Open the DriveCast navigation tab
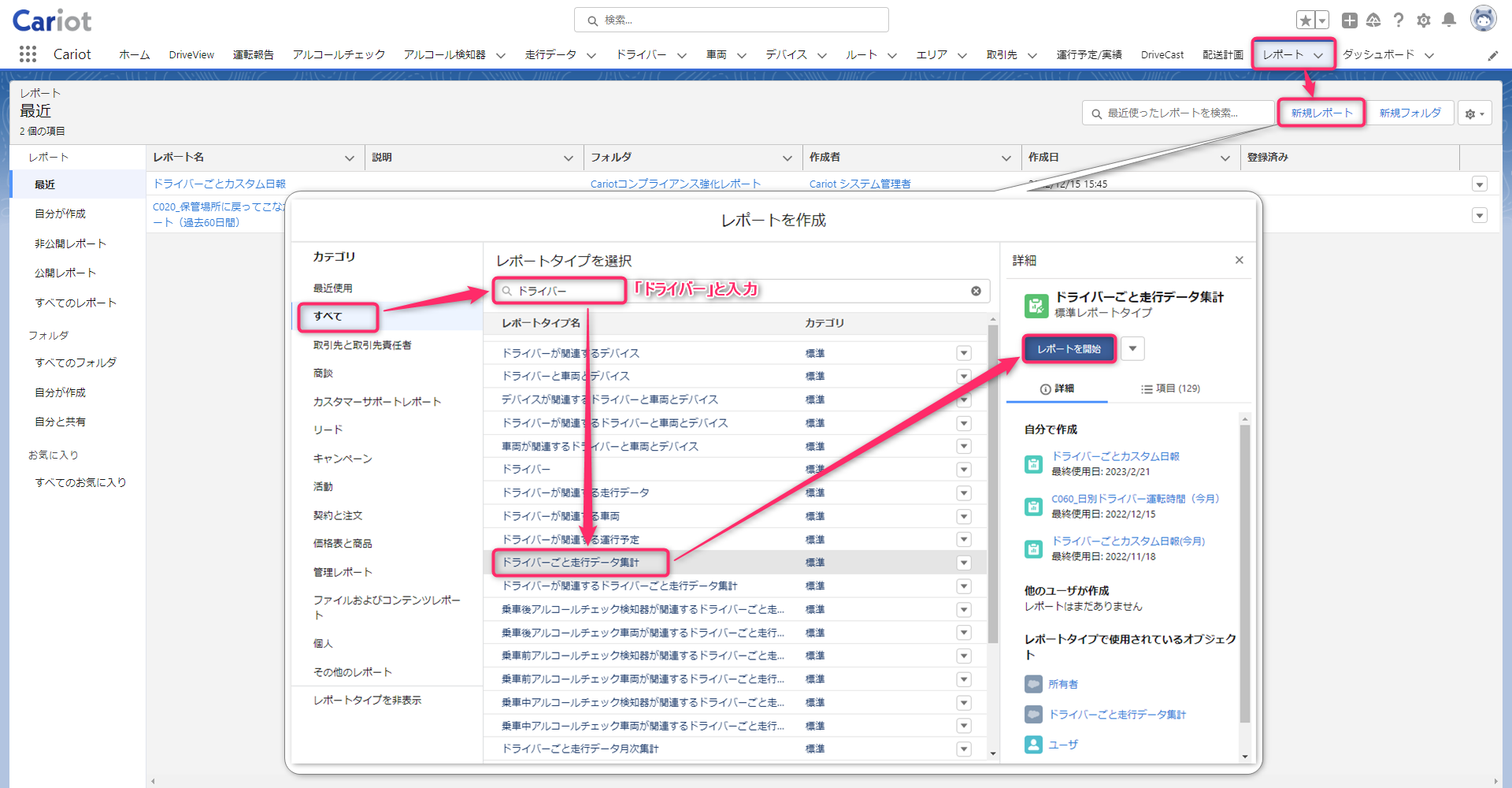1512x788 pixels. [1162, 54]
